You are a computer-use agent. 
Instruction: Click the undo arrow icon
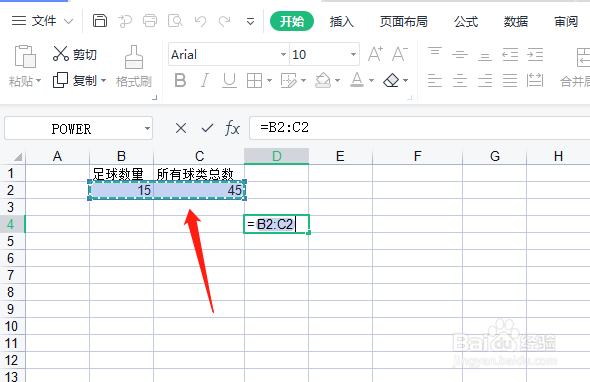pyautogui.click(x=200, y=21)
